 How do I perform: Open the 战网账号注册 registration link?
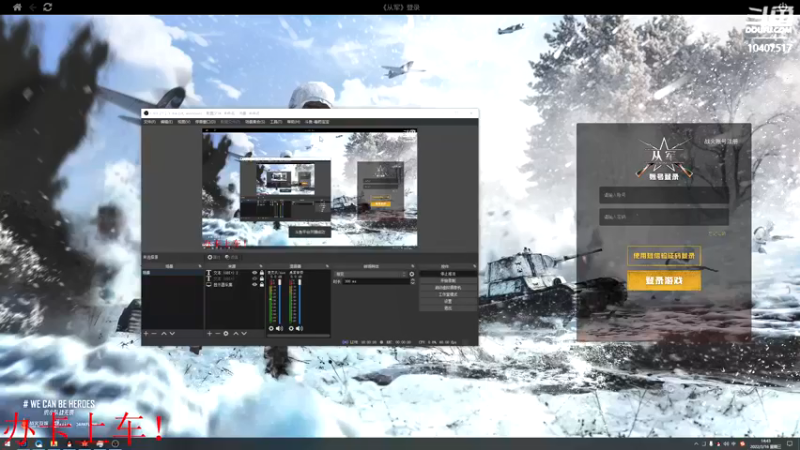click(x=720, y=141)
